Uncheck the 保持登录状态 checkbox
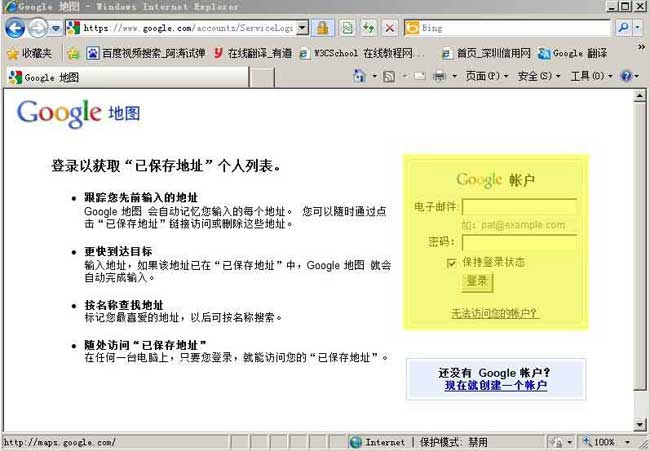This screenshot has width=650, height=451. (451, 263)
